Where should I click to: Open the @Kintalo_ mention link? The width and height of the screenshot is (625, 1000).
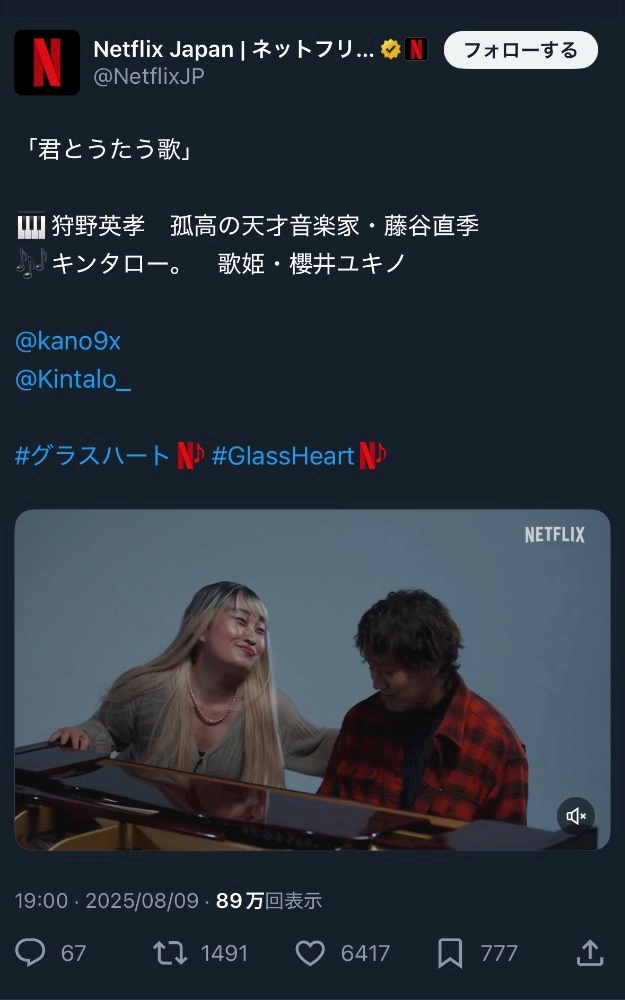click(x=73, y=379)
